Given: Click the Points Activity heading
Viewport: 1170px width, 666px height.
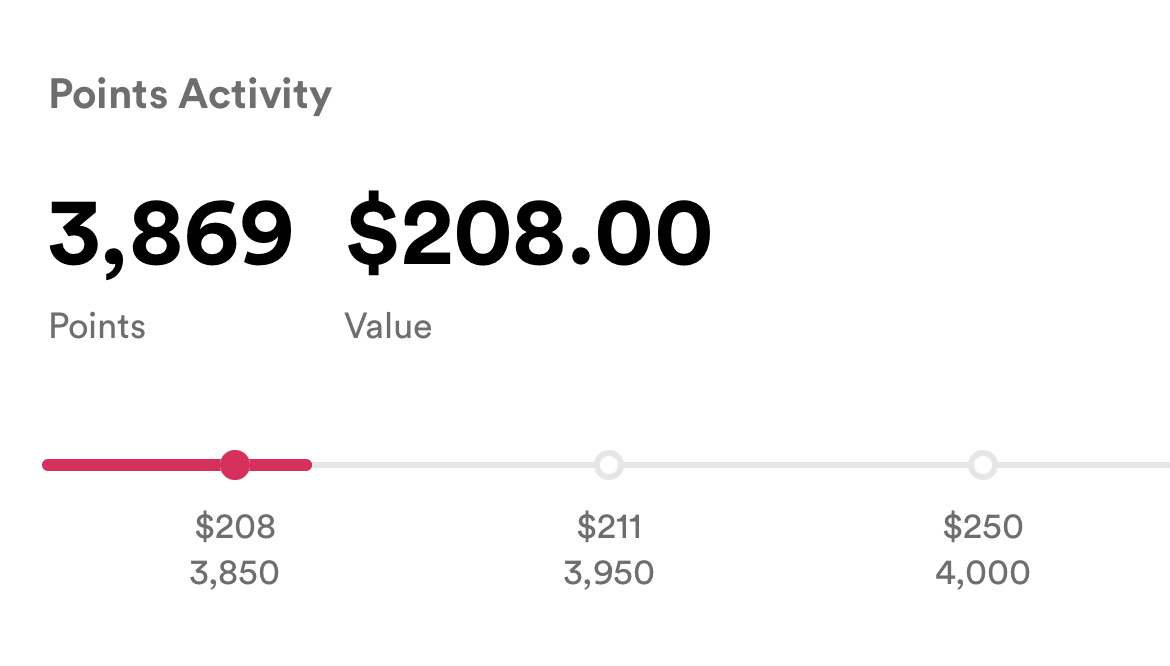Looking at the screenshot, I should 190,95.
